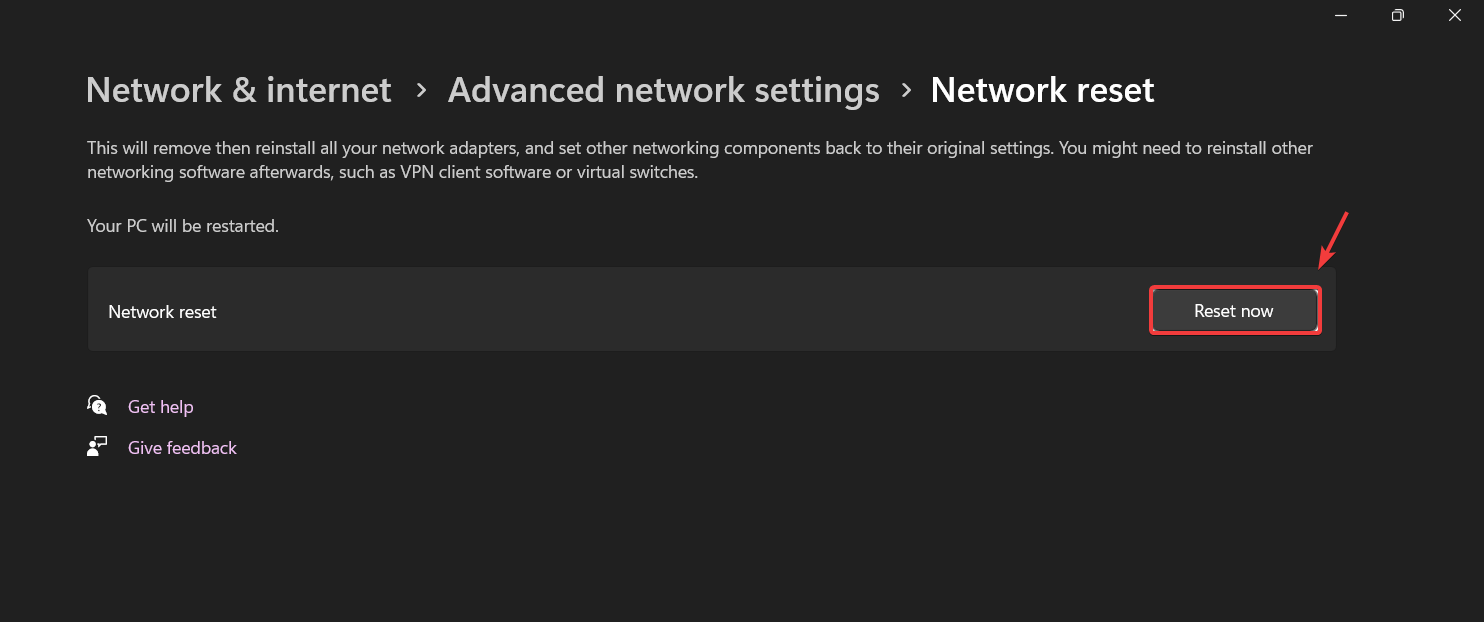1484x622 pixels.
Task: Click the "Your PC will be restarted" text
Action: point(182,226)
